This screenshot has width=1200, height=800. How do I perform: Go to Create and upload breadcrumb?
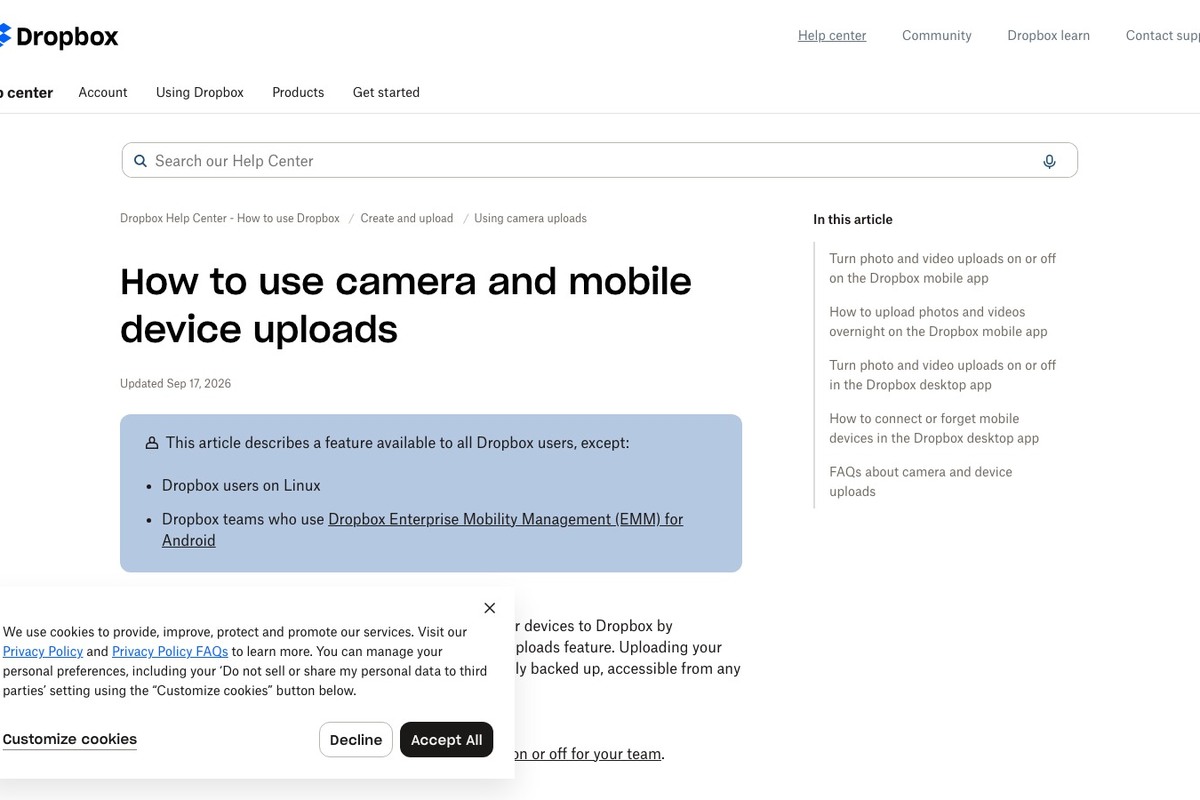pos(407,218)
